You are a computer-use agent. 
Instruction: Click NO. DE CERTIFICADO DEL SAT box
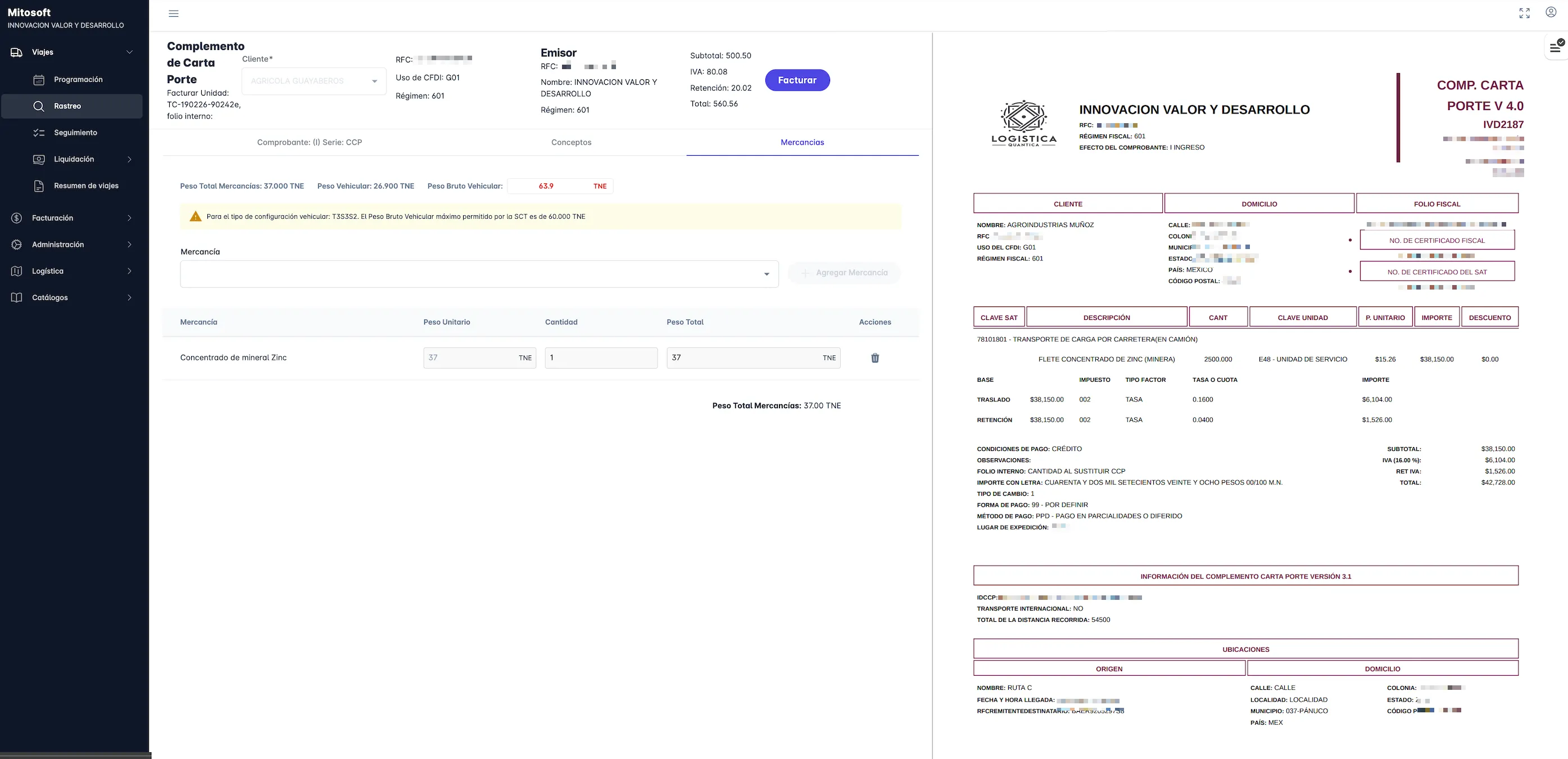(x=1437, y=272)
